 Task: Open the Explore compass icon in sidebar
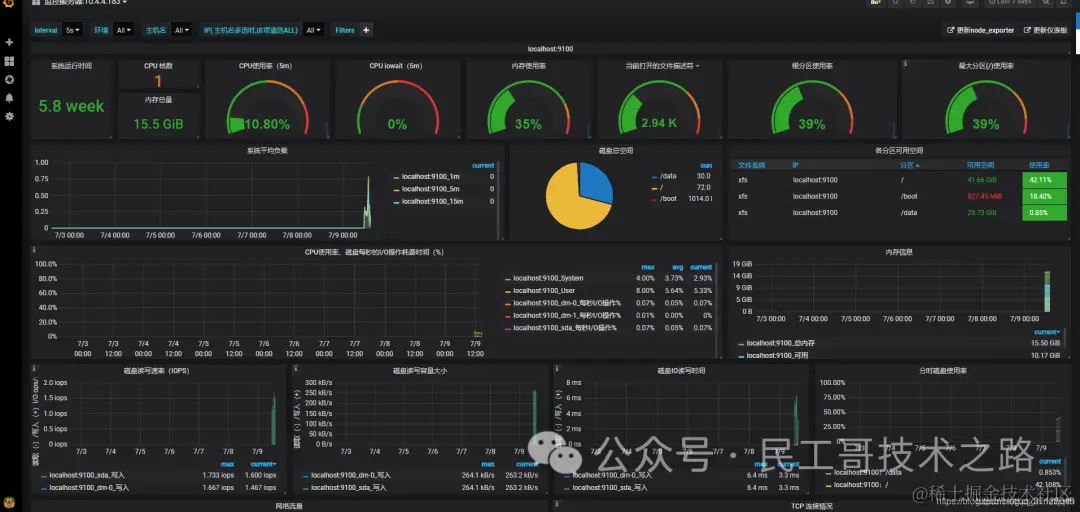tap(10, 79)
